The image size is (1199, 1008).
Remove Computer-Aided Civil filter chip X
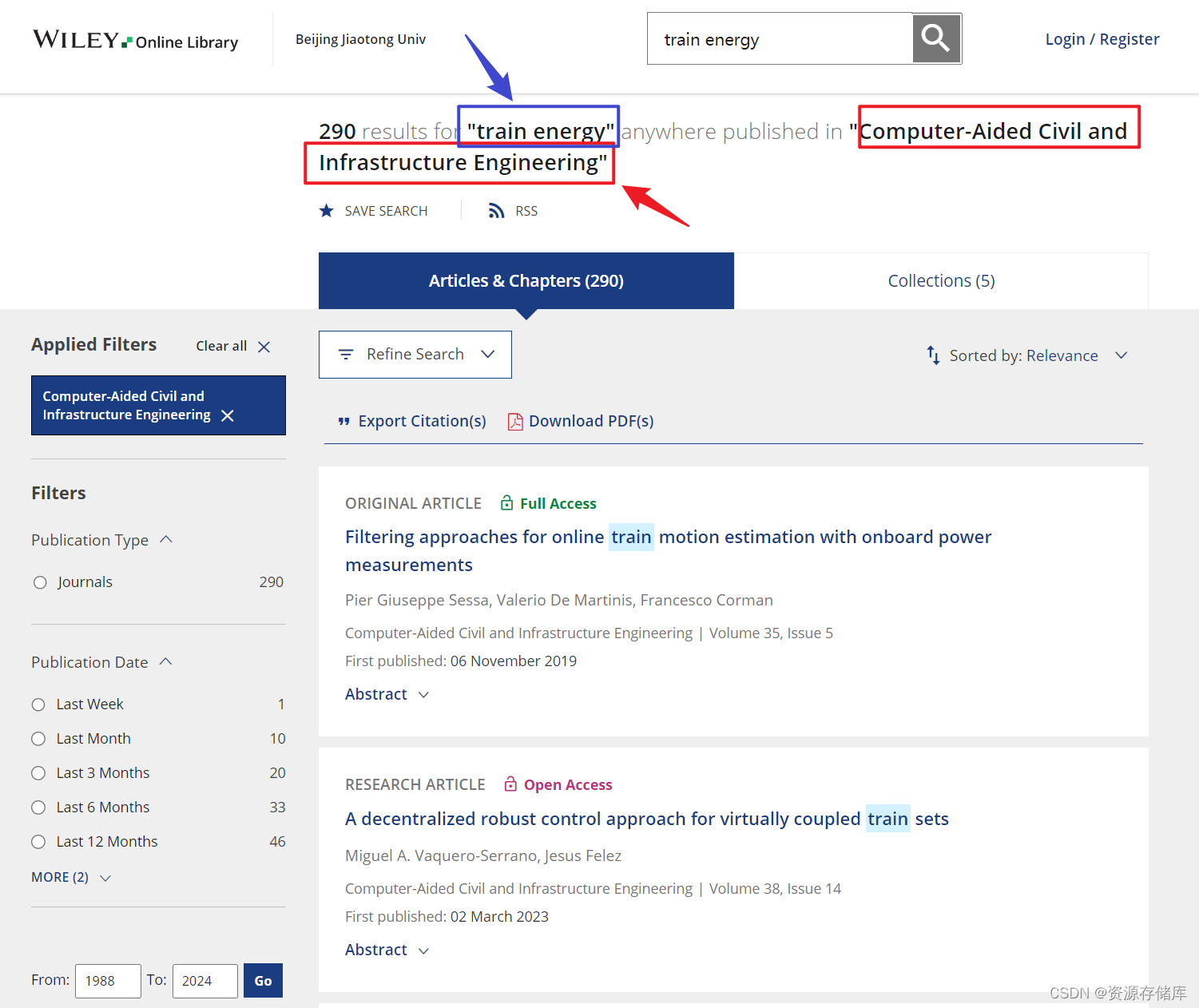click(228, 415)
